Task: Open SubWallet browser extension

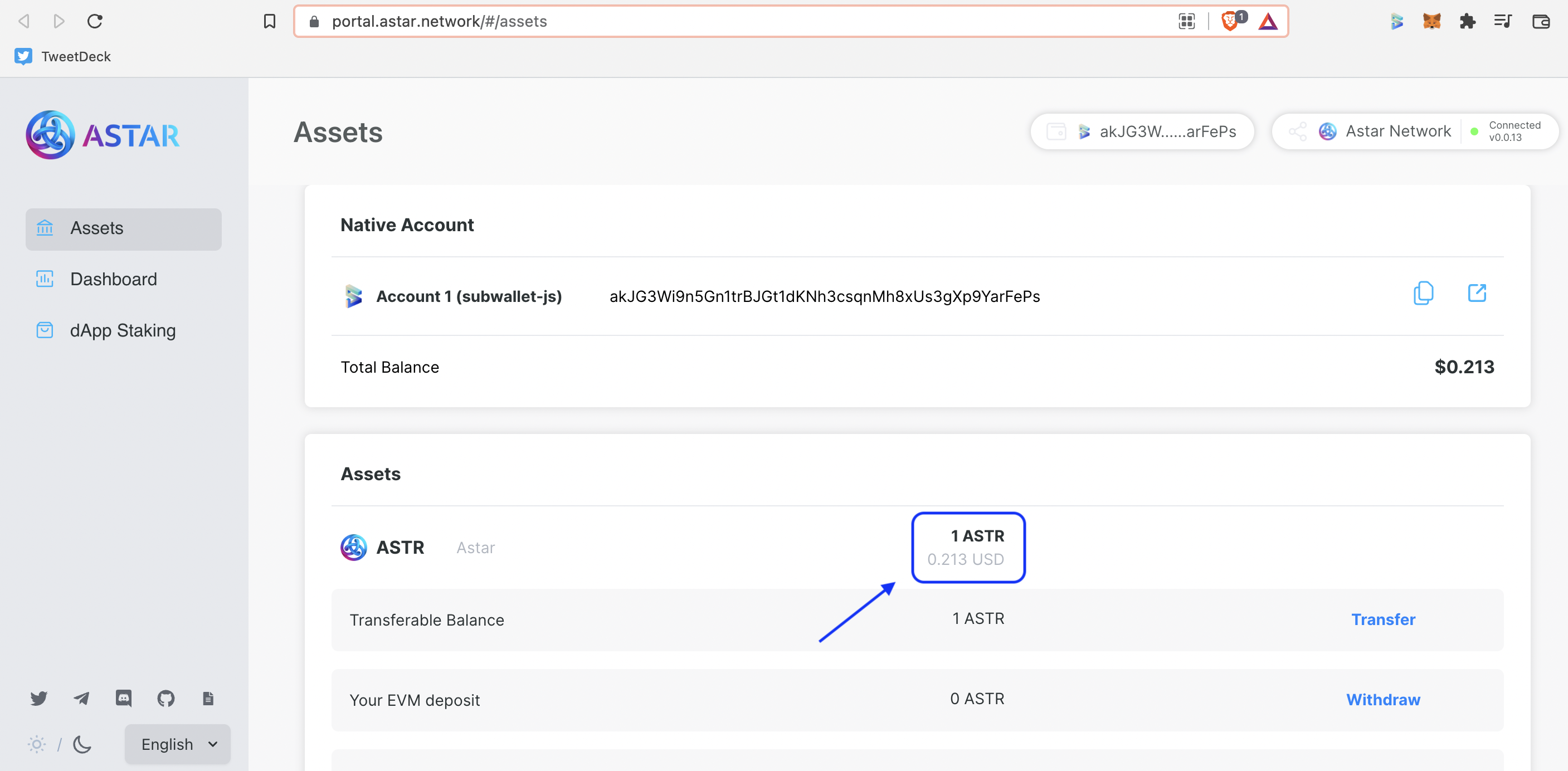Action: pyautogui.click(x=1396, y=21)
